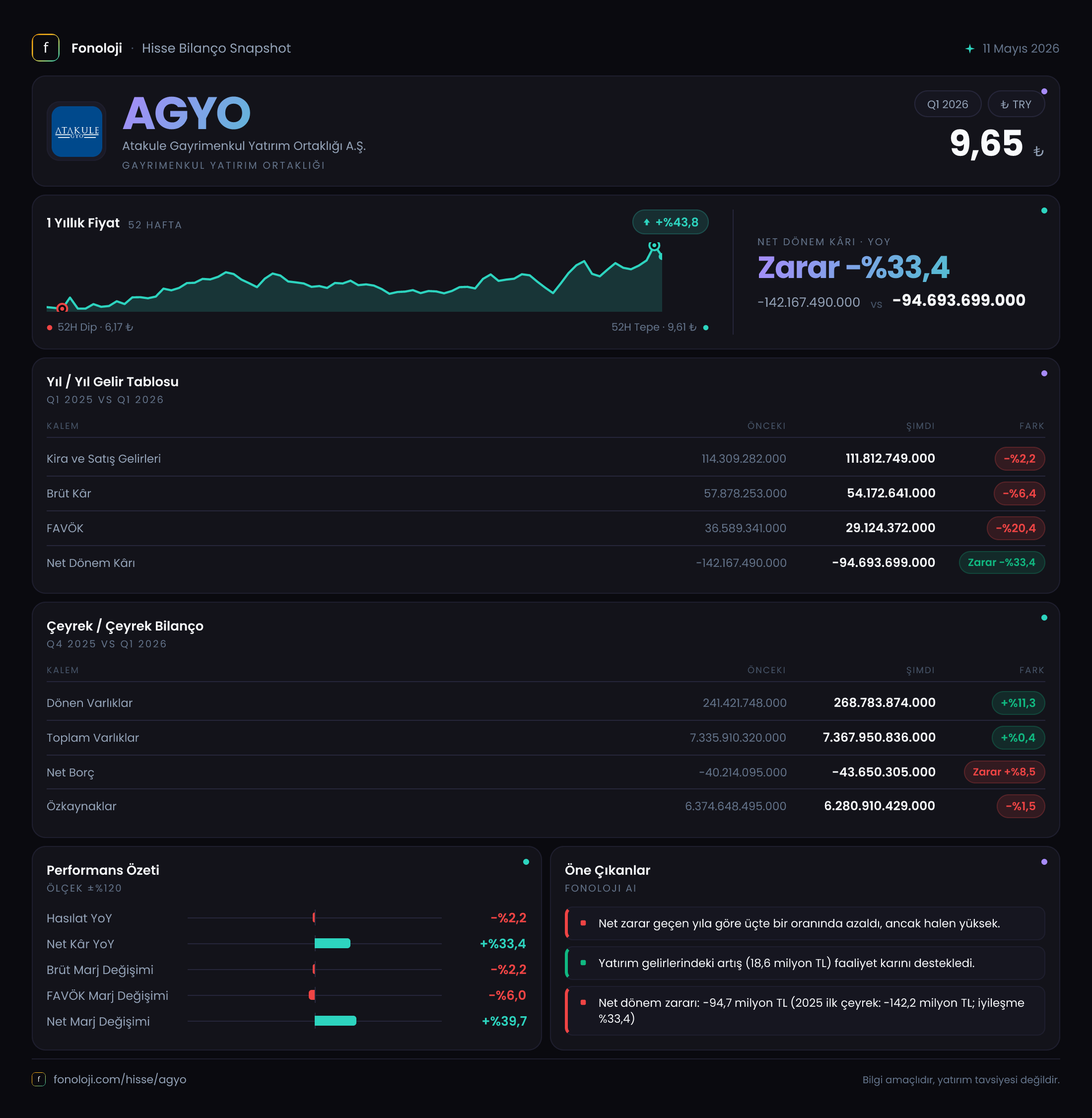Click the disclaimer "Bilgi amaçlıdır" text

coord(960,1080)
